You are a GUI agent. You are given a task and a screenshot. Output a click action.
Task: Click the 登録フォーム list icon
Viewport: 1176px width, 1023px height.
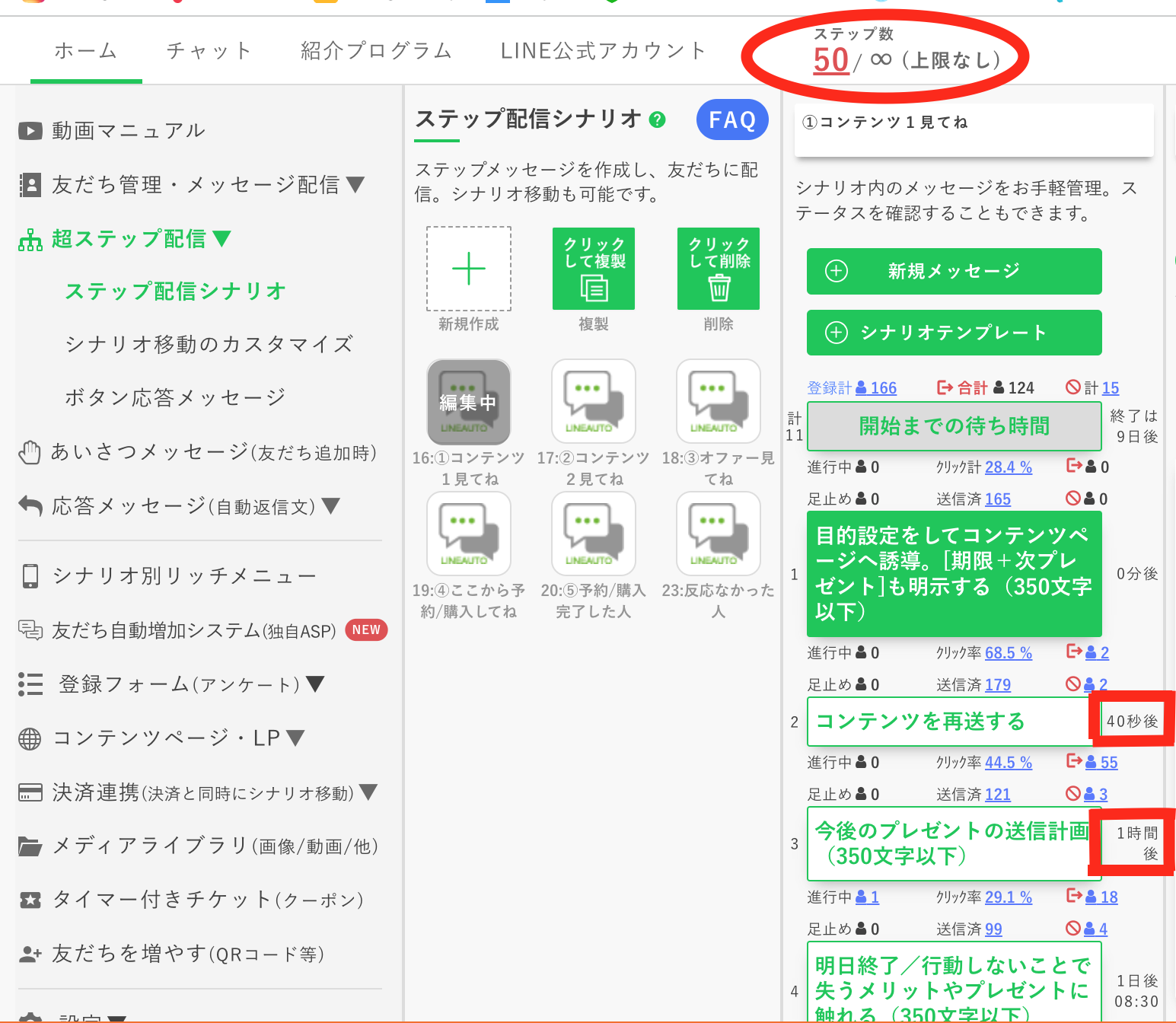[30, 684]
